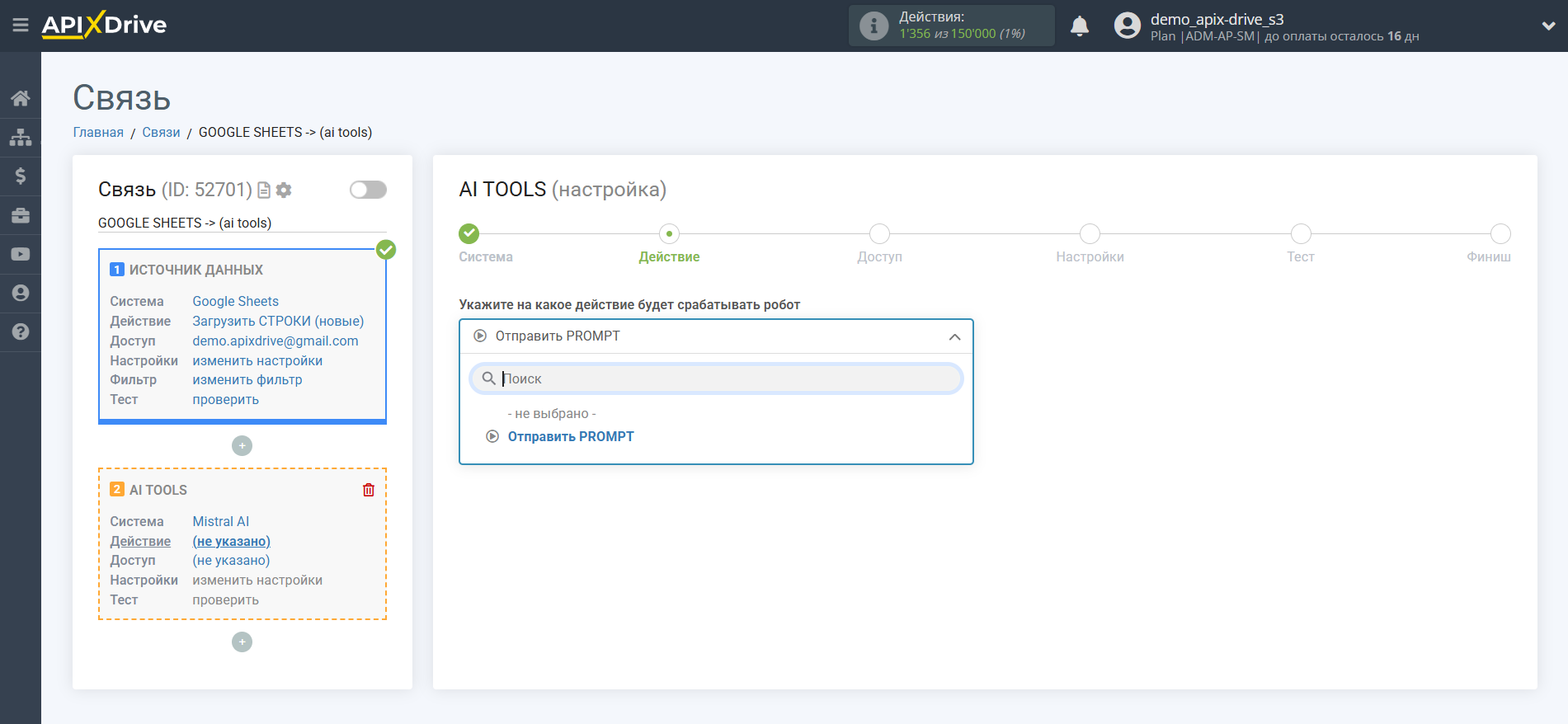Toggle the connection on/off switch
This screenshot has height=724, width=1568.
368,190
